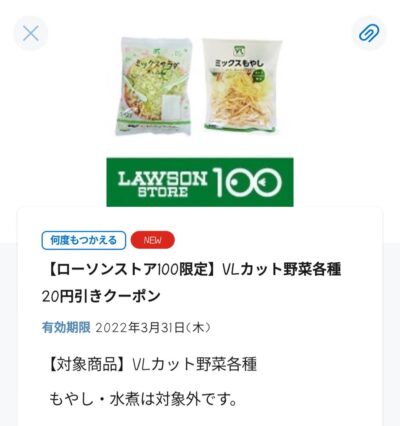Tap the Lawson Store 100 logo banner
The width and height of the screenshot is (400, 426).
point(200,182)
